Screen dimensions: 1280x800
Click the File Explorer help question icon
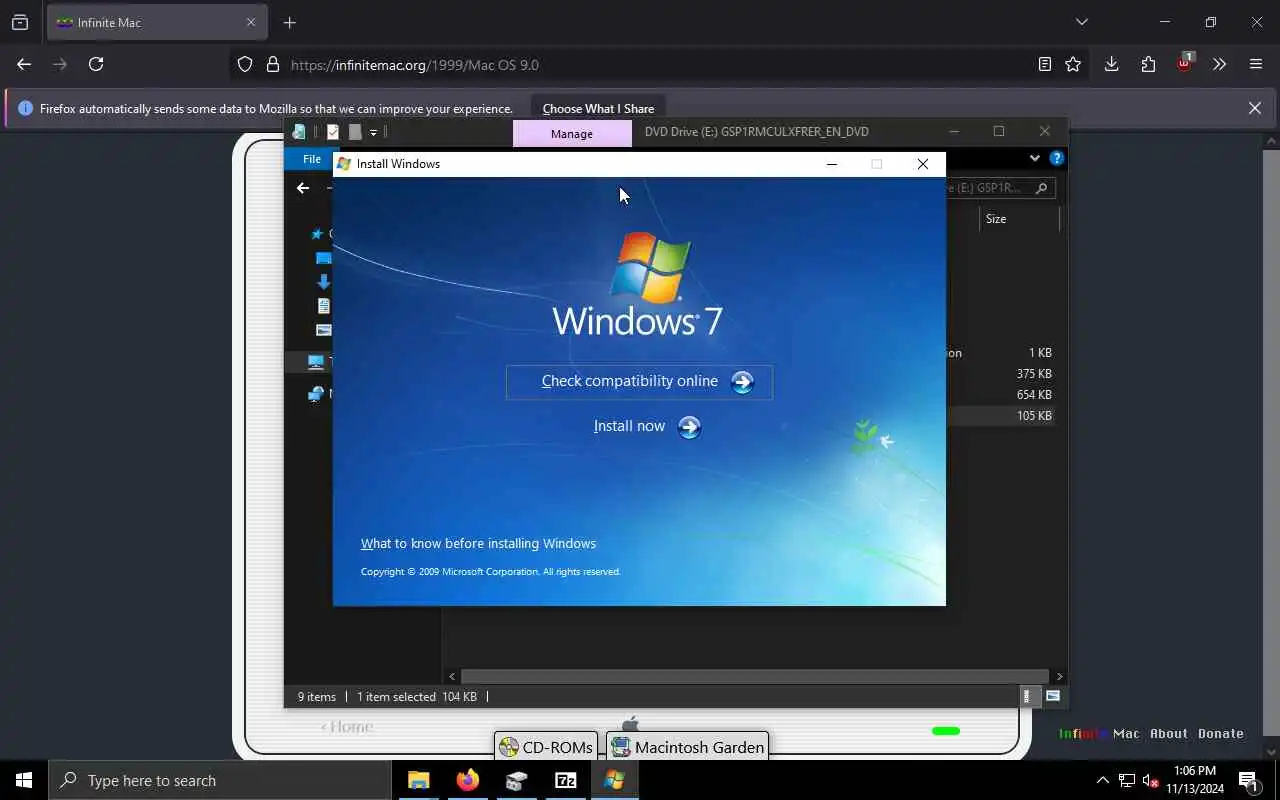pyautogui.click(x=1057, y=158)
